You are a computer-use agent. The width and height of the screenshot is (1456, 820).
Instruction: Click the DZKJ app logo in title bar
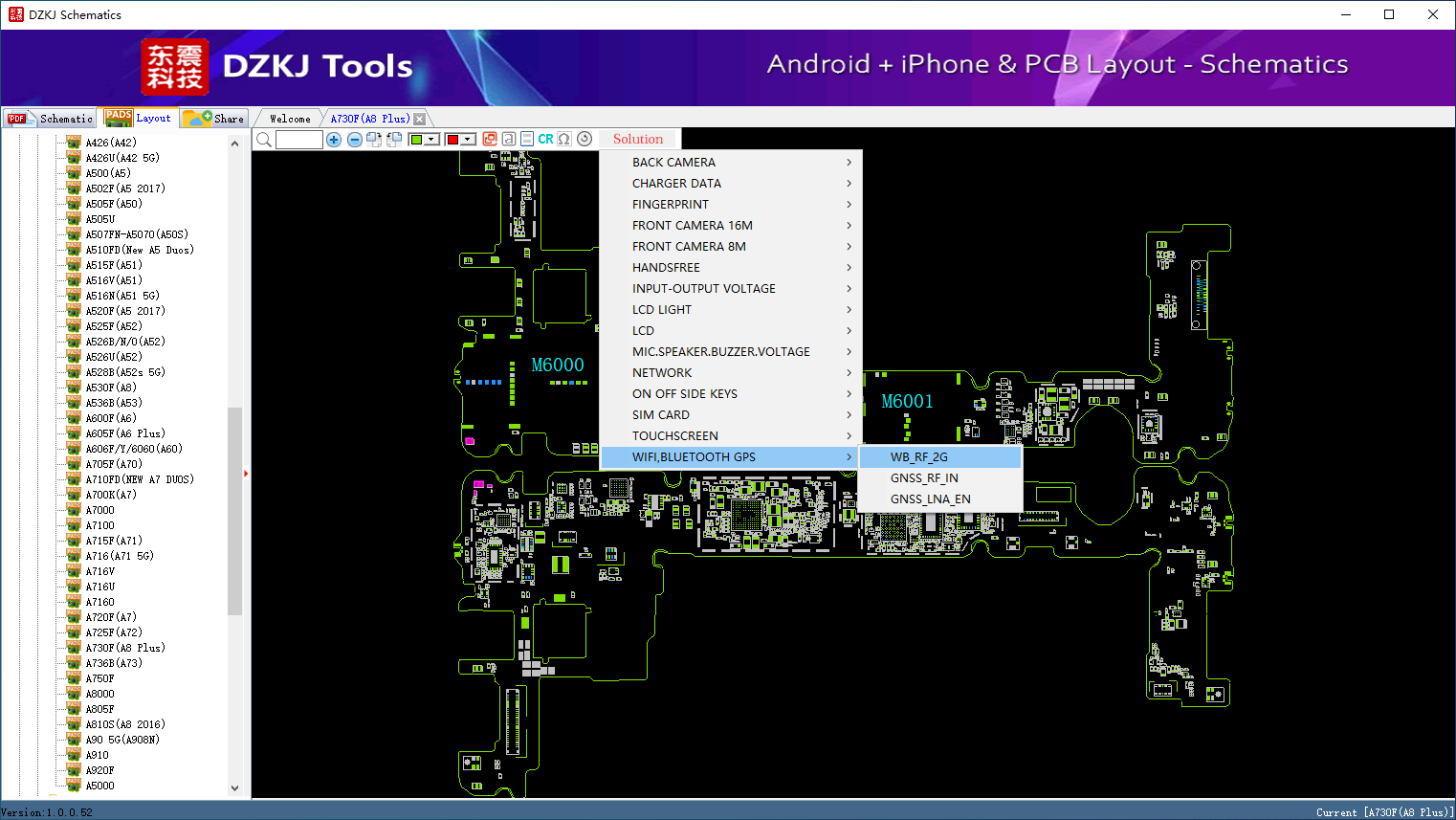pos(15,14)
